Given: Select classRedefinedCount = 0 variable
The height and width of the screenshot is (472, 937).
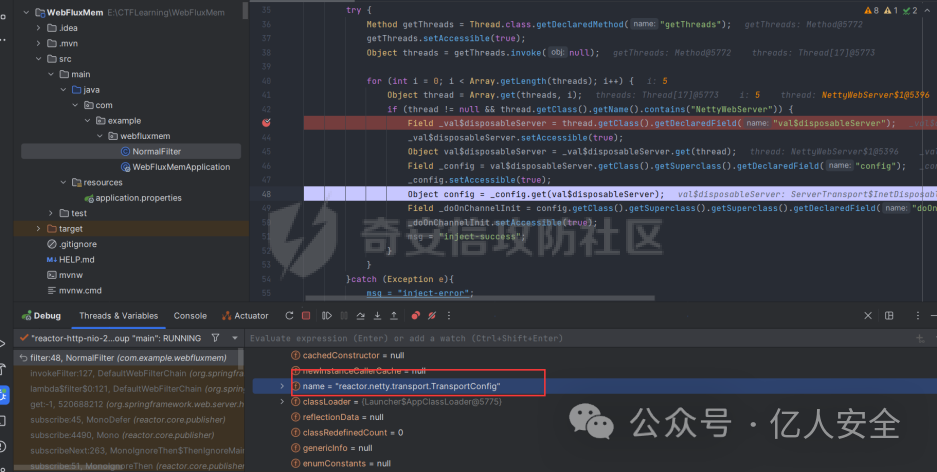Looking at the screenshot, I should [x=347, y=433].
